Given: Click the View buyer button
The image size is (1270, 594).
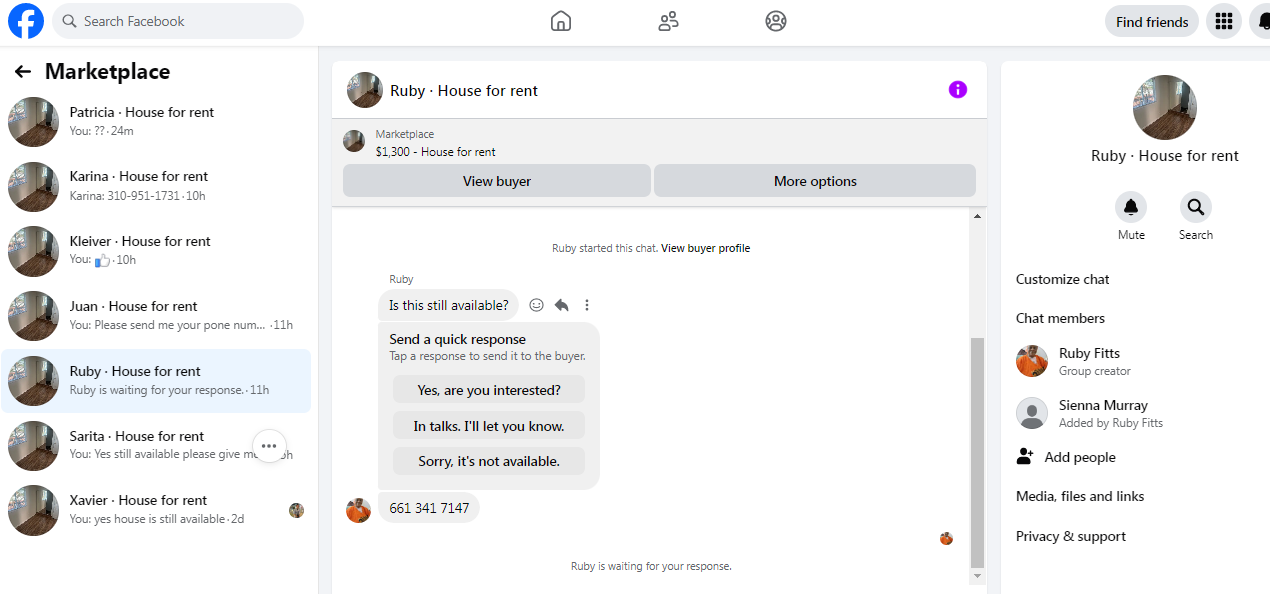Looking at the screenshot, I should coord(497,181).
